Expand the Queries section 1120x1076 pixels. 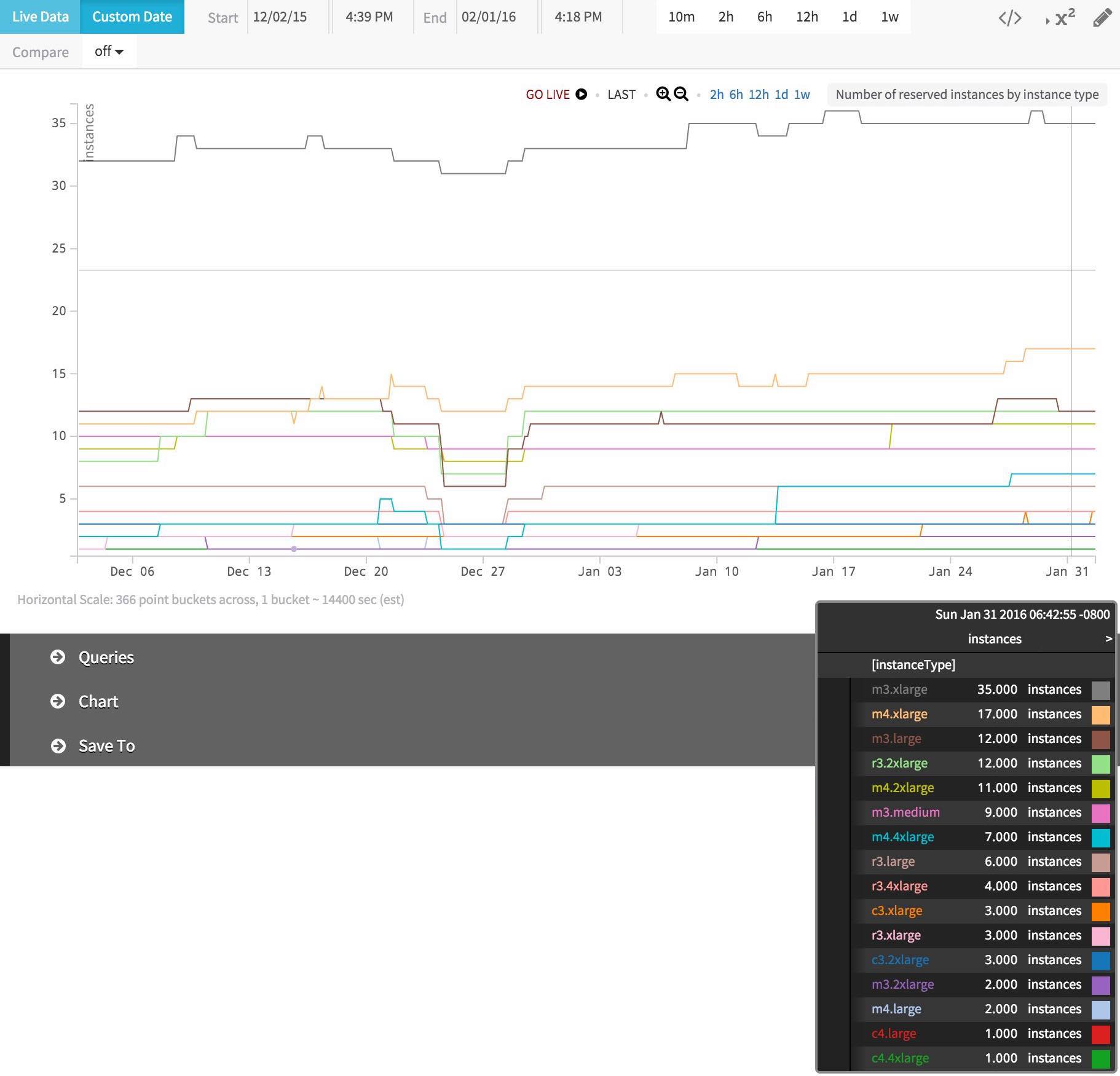coord(106,657)
